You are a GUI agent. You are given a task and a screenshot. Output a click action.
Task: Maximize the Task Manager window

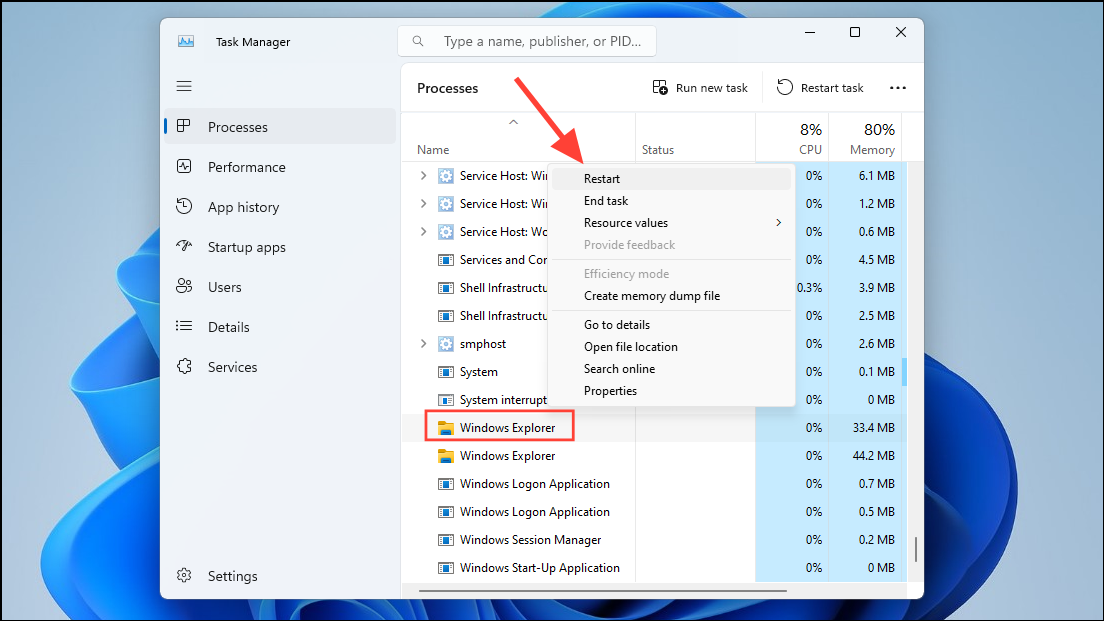tap(855, 32)
